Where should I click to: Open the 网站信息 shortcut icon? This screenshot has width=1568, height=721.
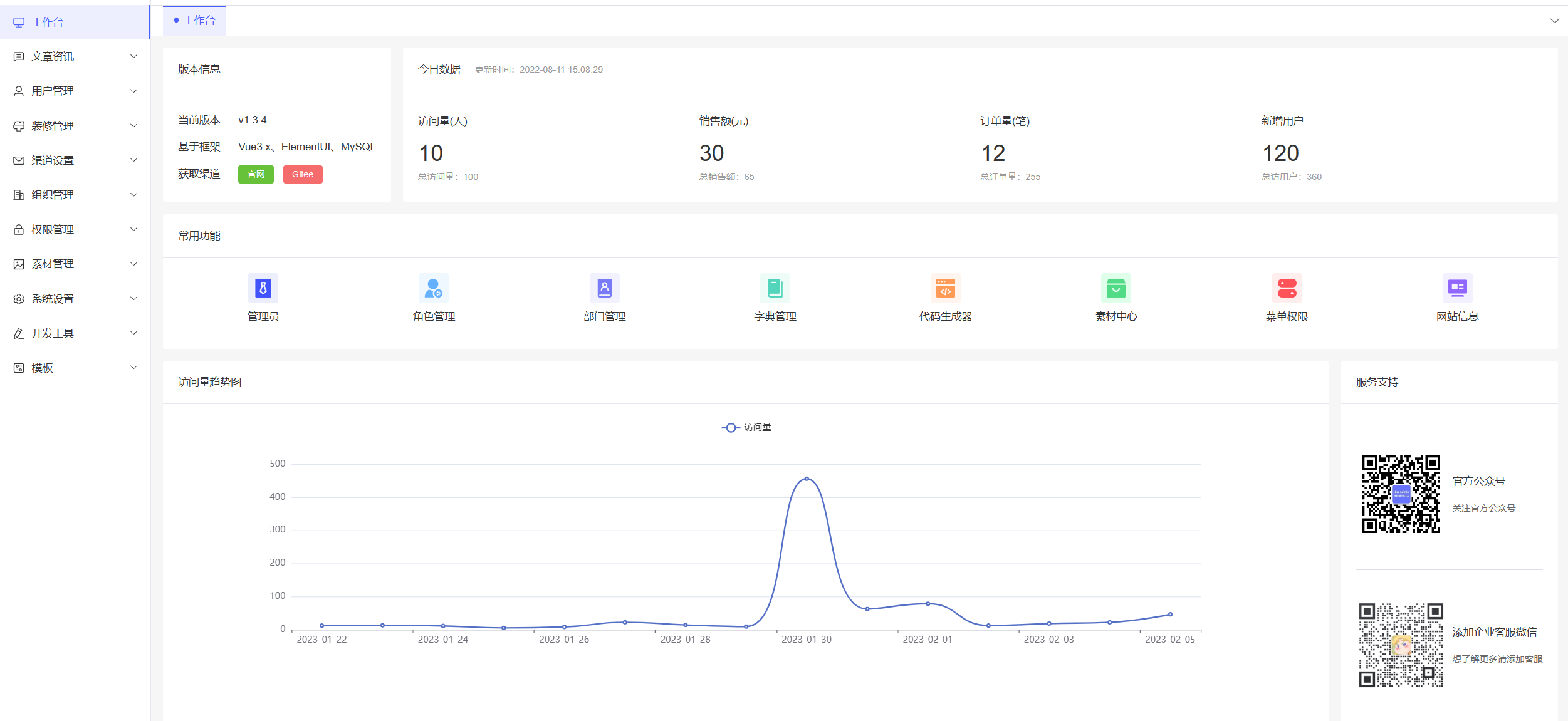point(1458,288)
